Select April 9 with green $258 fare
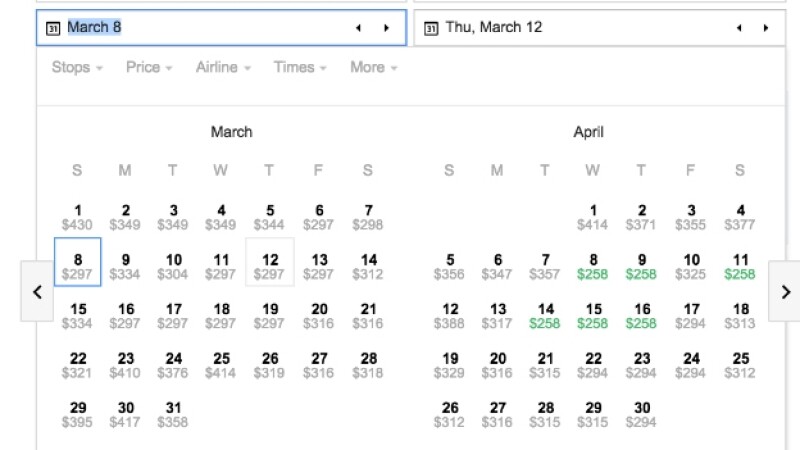This screenshot has width=800, height=450. pyautogui.click(x=641, y=267)
